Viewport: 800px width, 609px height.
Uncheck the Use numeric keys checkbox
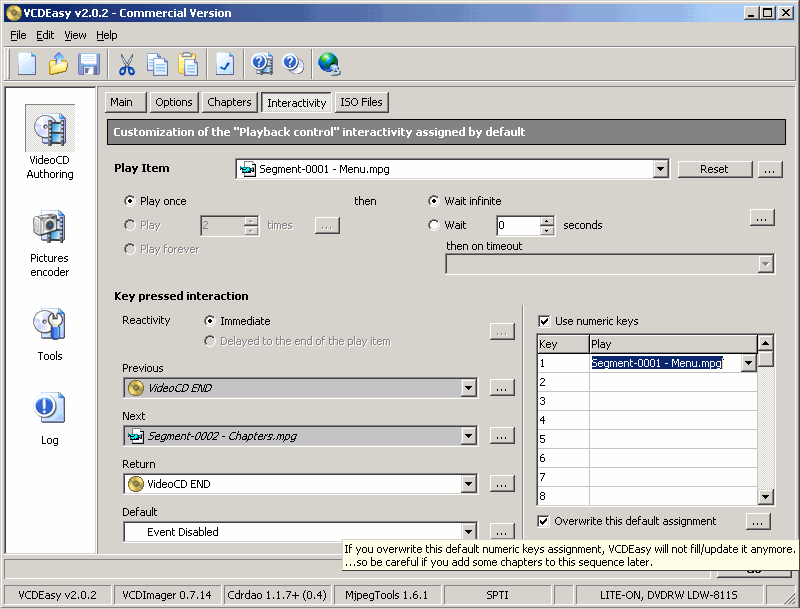544,321
